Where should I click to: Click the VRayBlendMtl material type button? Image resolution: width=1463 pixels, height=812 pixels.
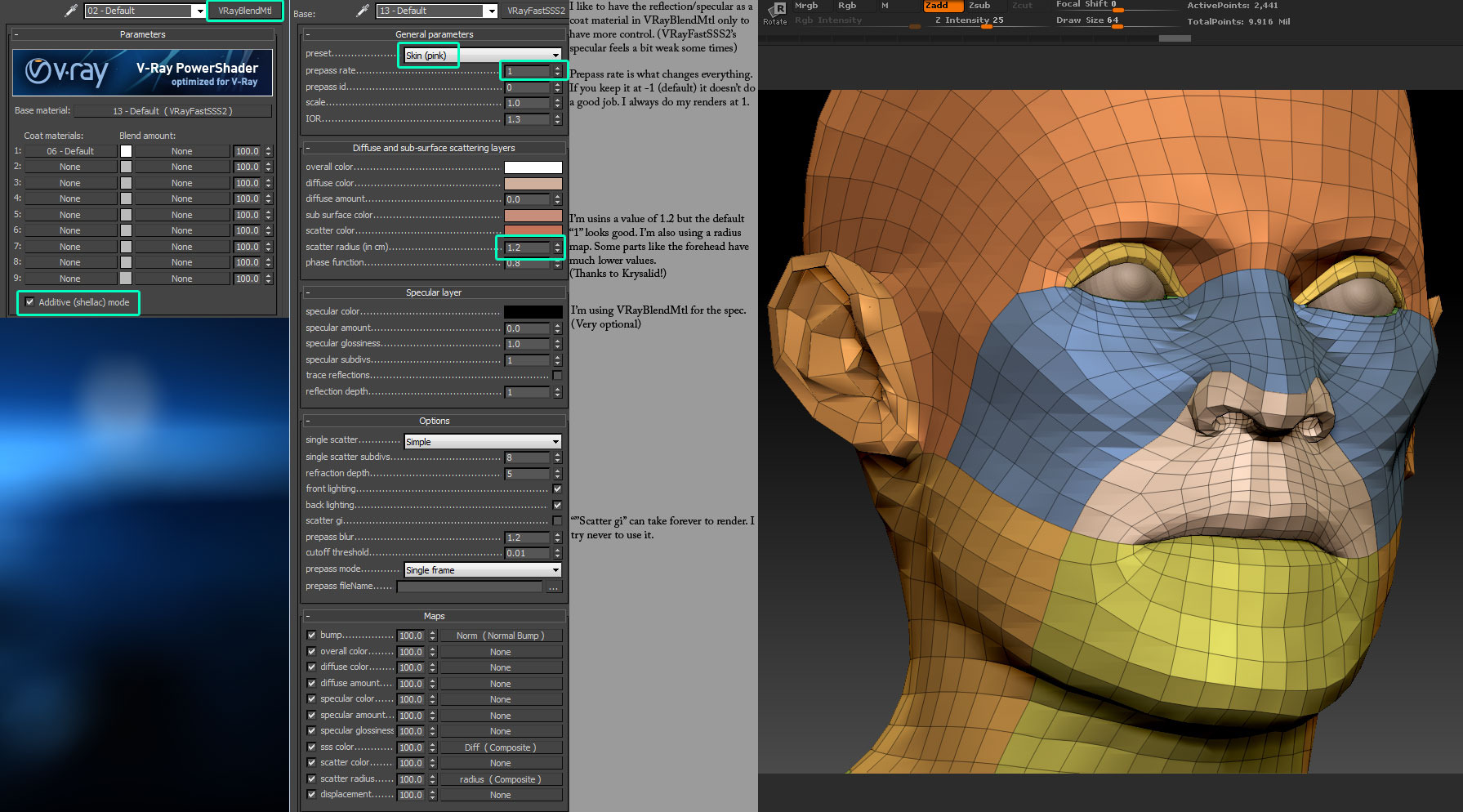[244, 11]
